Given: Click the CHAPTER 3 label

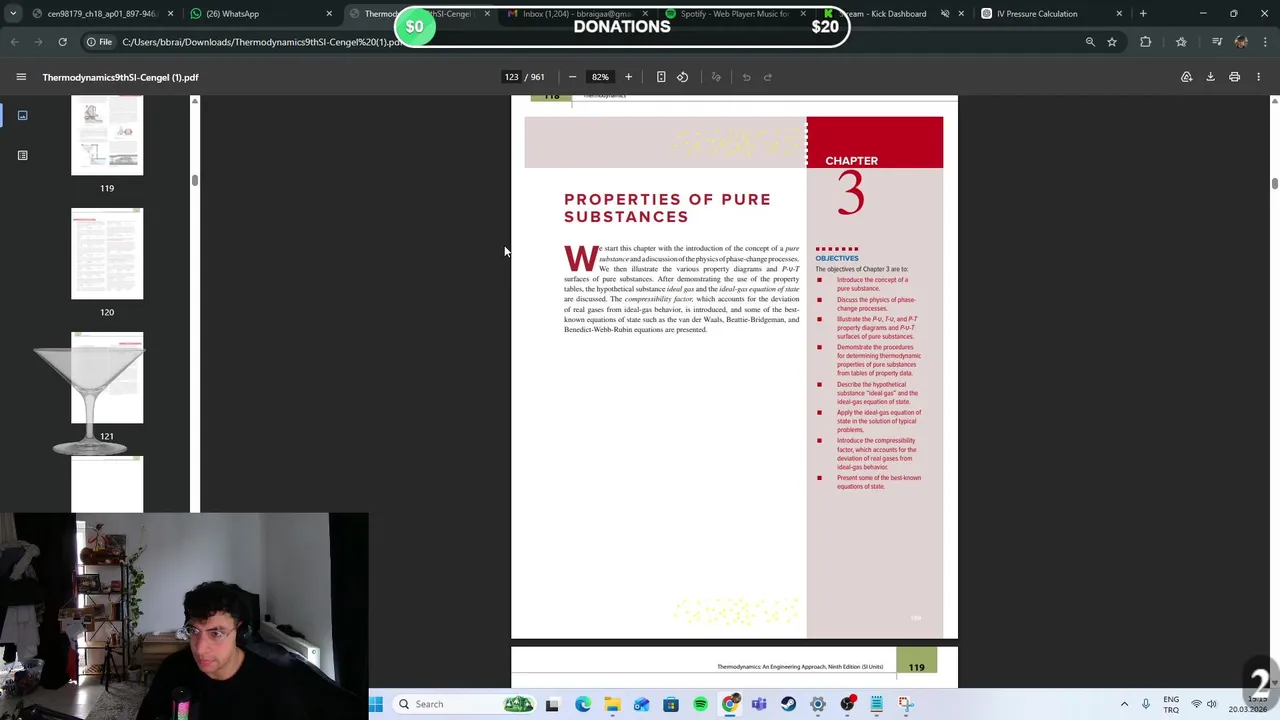Looking at the screenshot, I should tap(851, 185).
